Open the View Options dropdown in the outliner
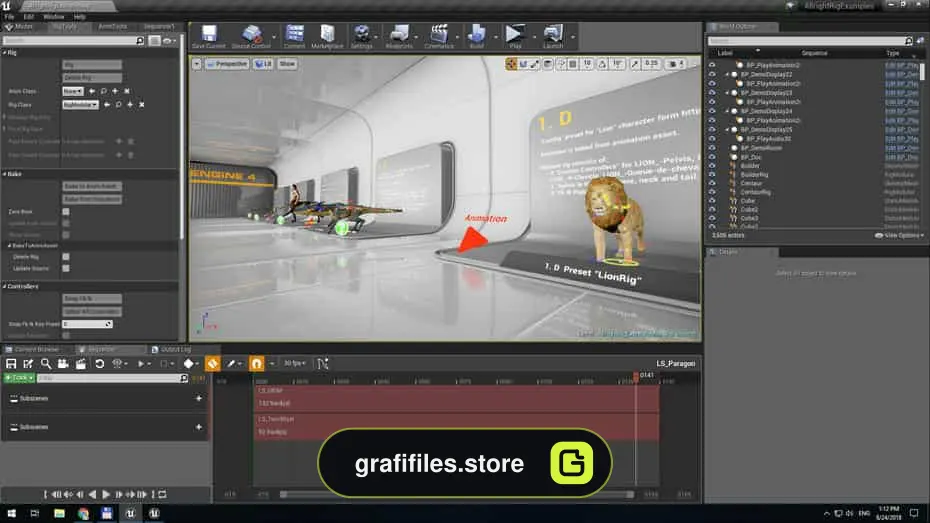The height and width of the screenshot is (523, 930). (899, 235)
